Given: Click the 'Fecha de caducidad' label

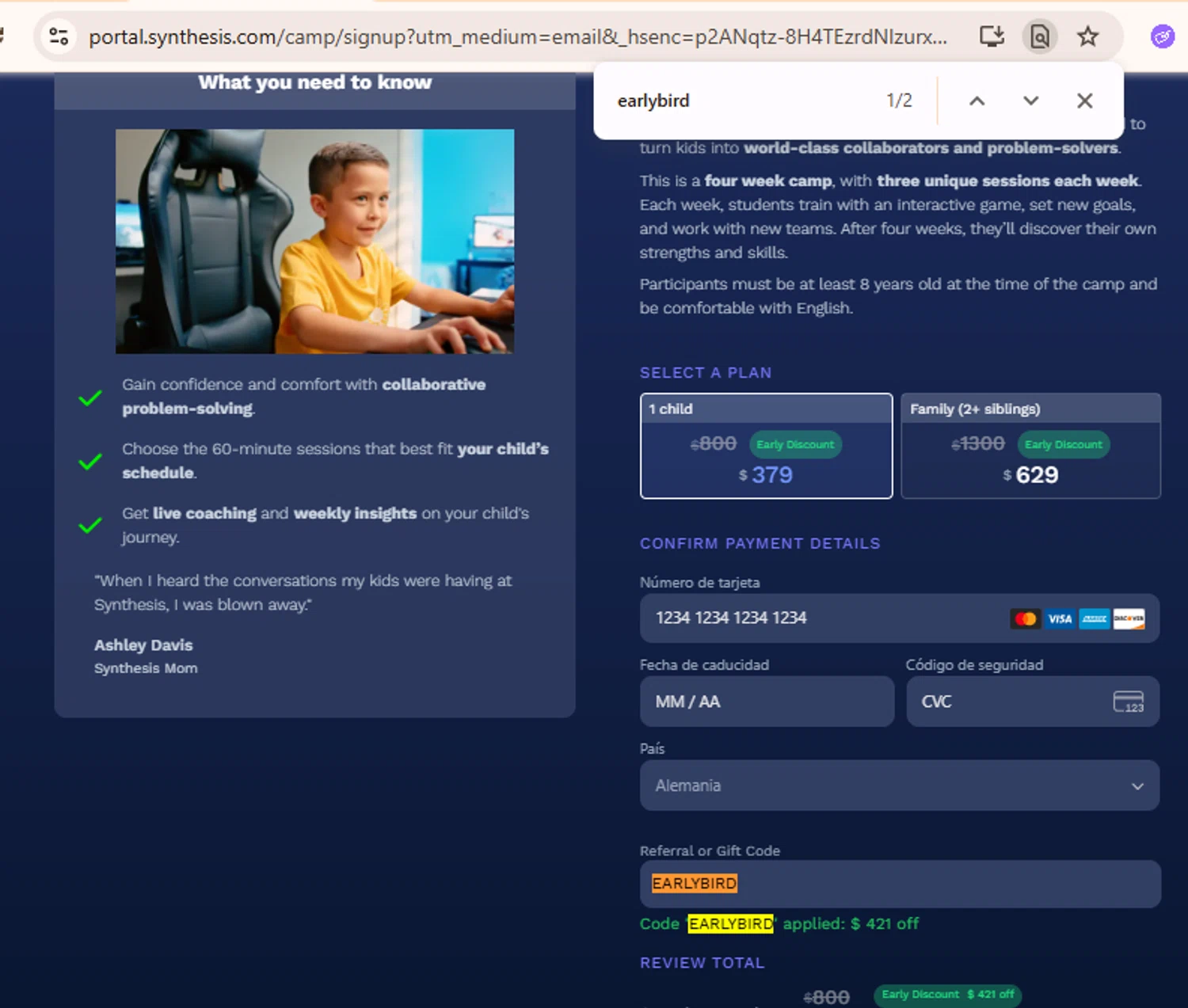Looking at the screenshot, I should click(704, 665).
